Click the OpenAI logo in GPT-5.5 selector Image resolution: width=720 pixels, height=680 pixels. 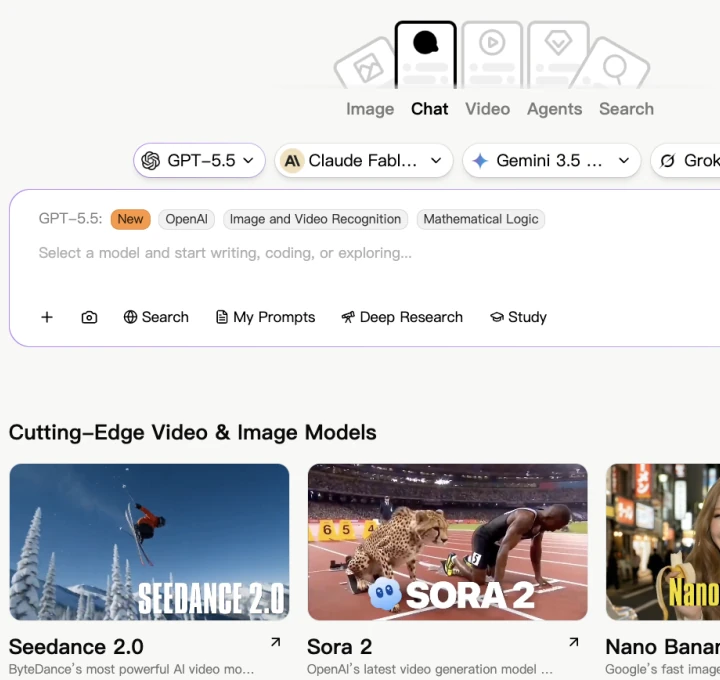coord(151,161)
